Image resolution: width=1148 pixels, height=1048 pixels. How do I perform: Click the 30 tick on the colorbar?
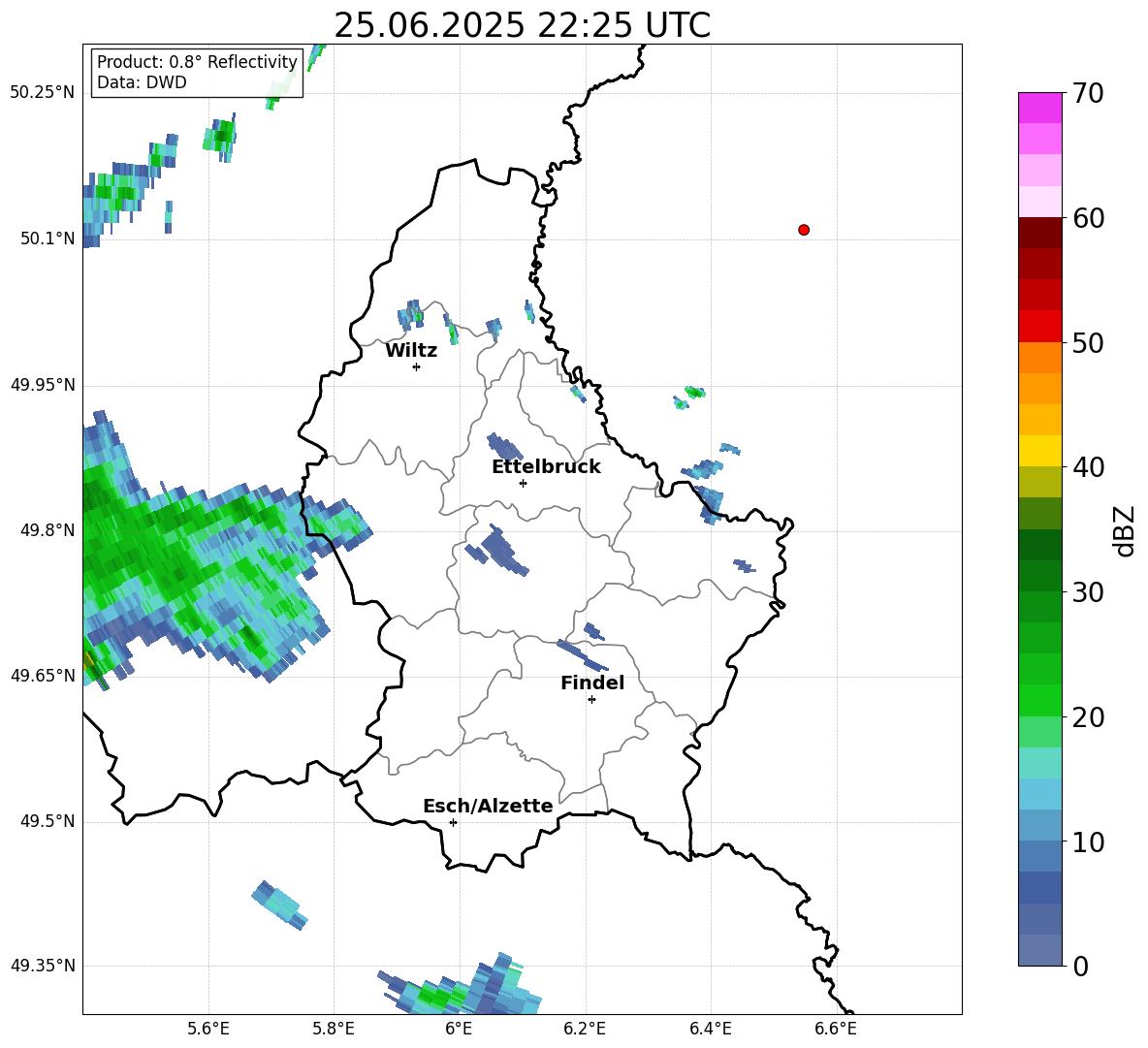[x=1087, y=592]
